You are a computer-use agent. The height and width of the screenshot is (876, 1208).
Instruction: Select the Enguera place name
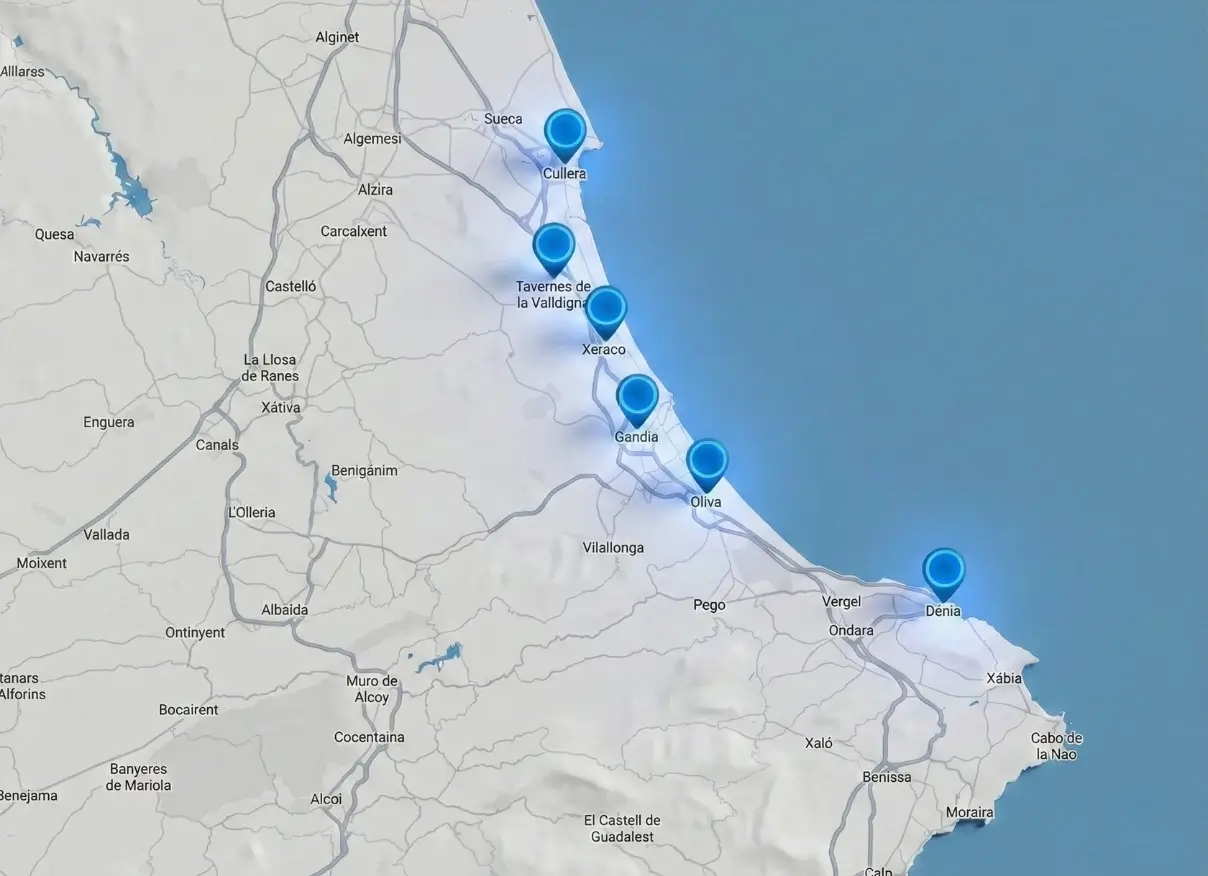click(x=108, y=422)
